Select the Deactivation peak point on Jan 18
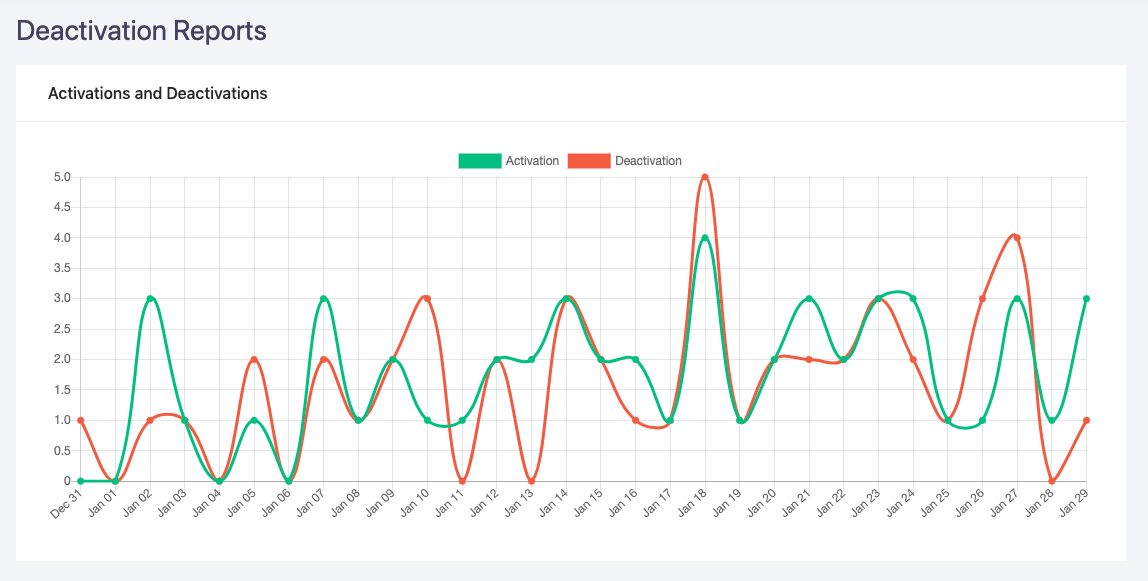 [x=705, y=178]
